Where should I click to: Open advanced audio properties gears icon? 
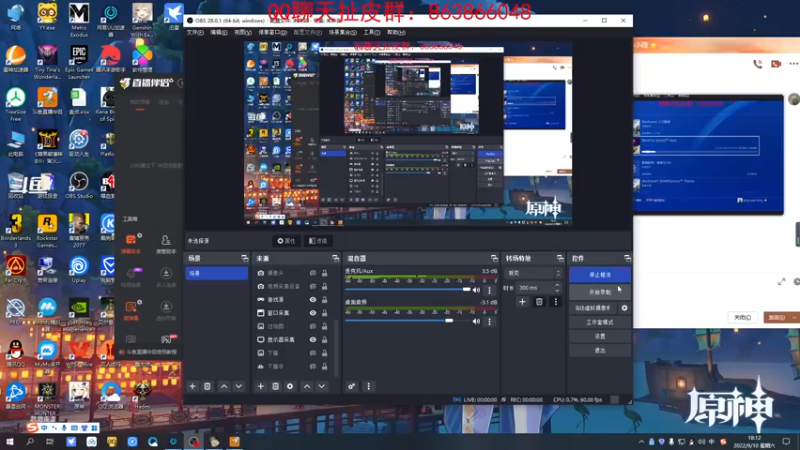pos(352,386)
